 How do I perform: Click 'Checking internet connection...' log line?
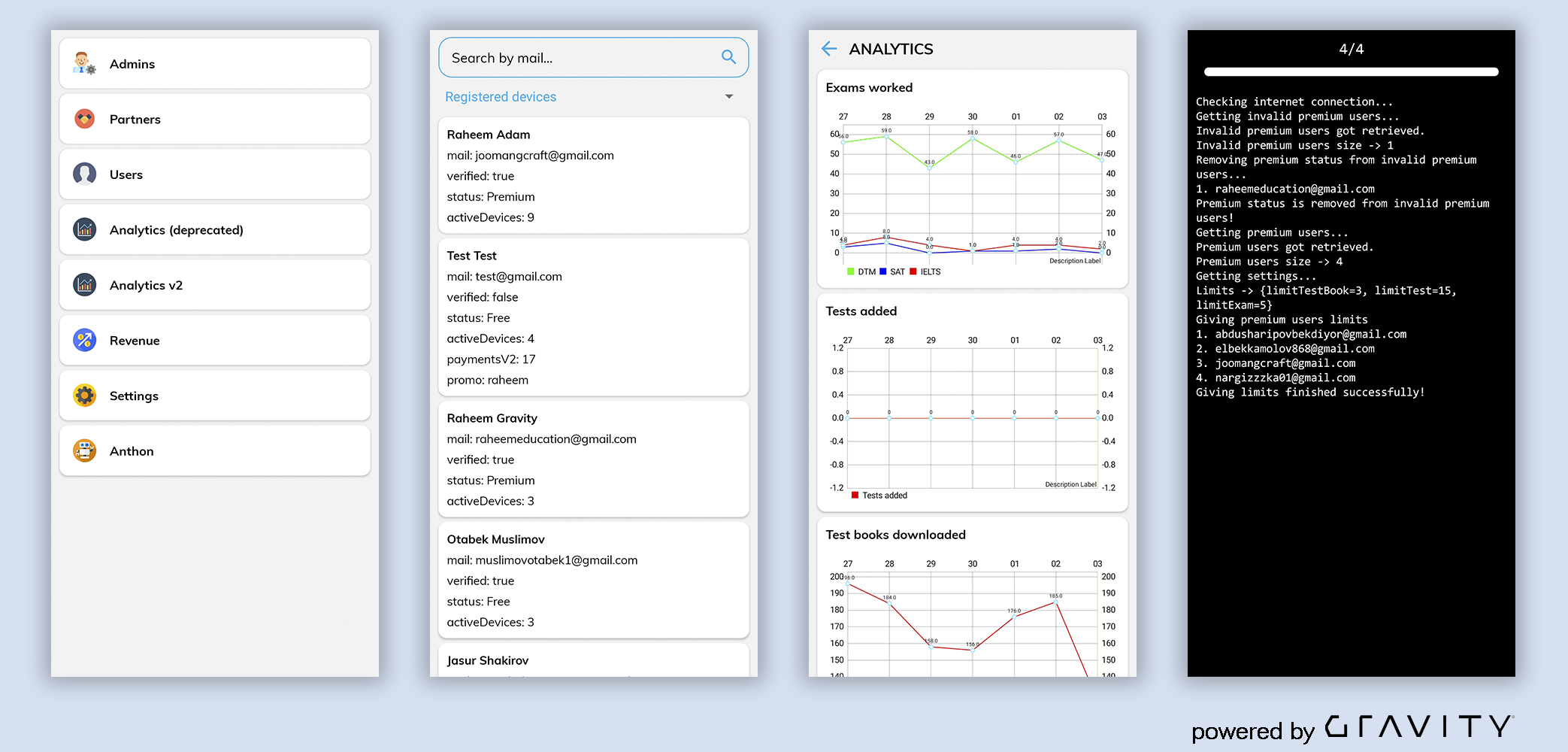coord(1294,102)
